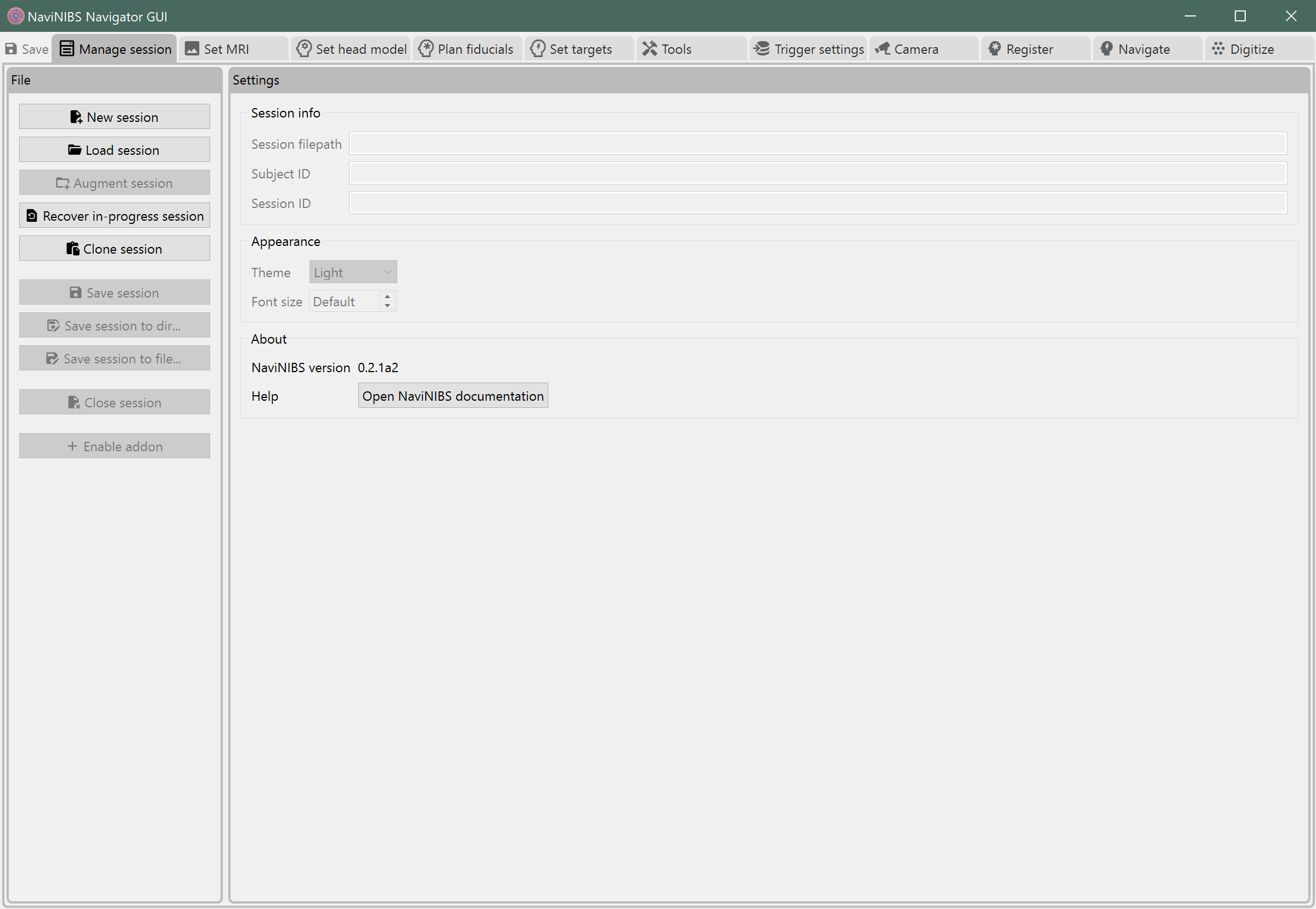Click the Font size Default field
The image size is (1316, 909).
(345, 301)
